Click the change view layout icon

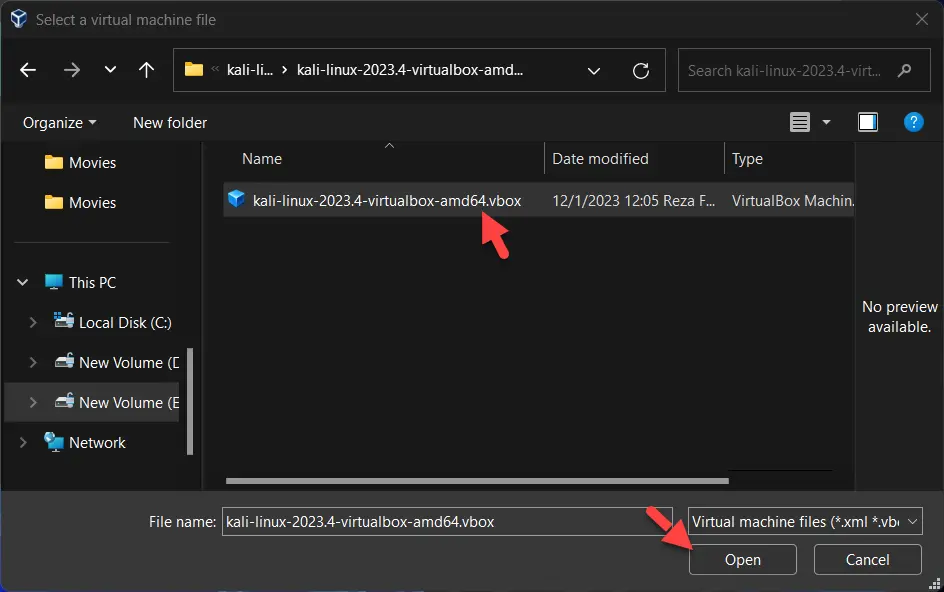pyautogui.click(x=801, y=121)
